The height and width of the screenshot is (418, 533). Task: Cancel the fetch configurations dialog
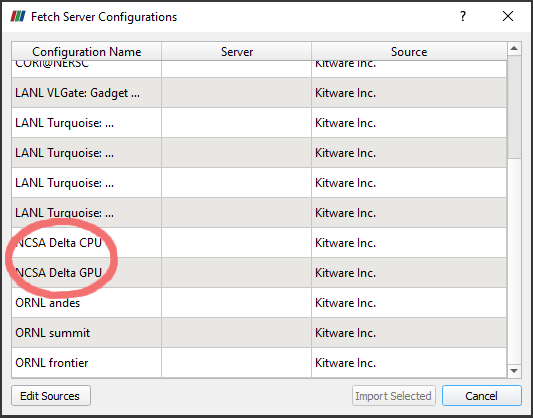point(482,396)
